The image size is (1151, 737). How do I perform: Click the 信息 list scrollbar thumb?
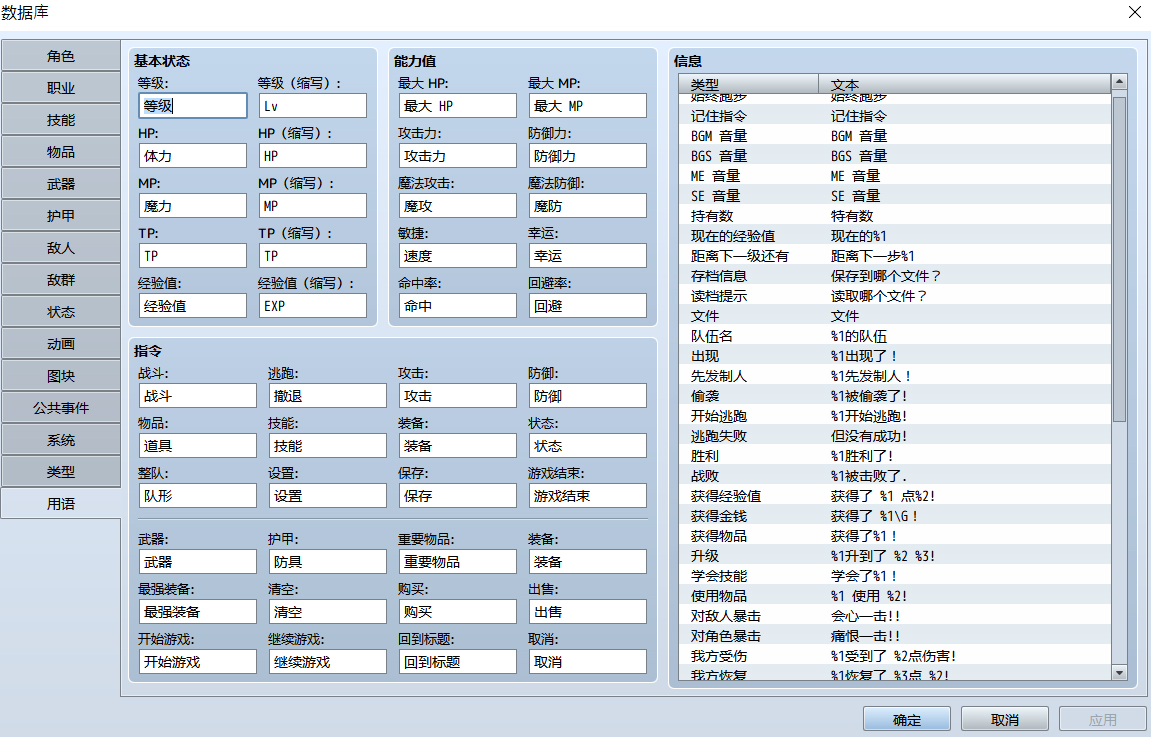1119,259
